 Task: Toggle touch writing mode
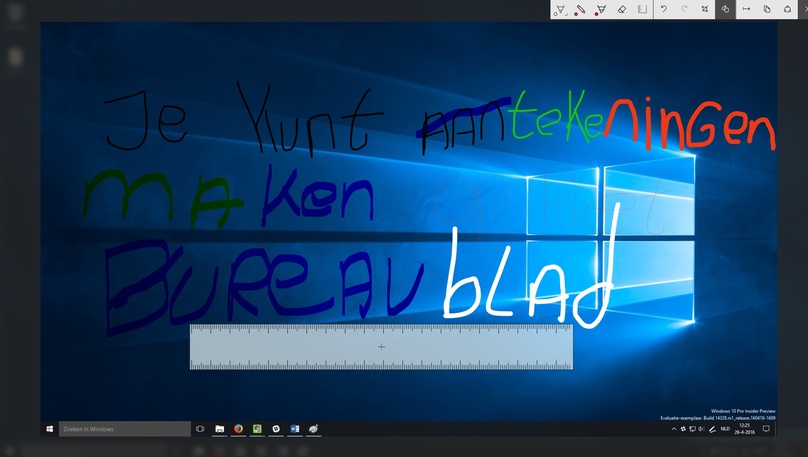[725, 9]
